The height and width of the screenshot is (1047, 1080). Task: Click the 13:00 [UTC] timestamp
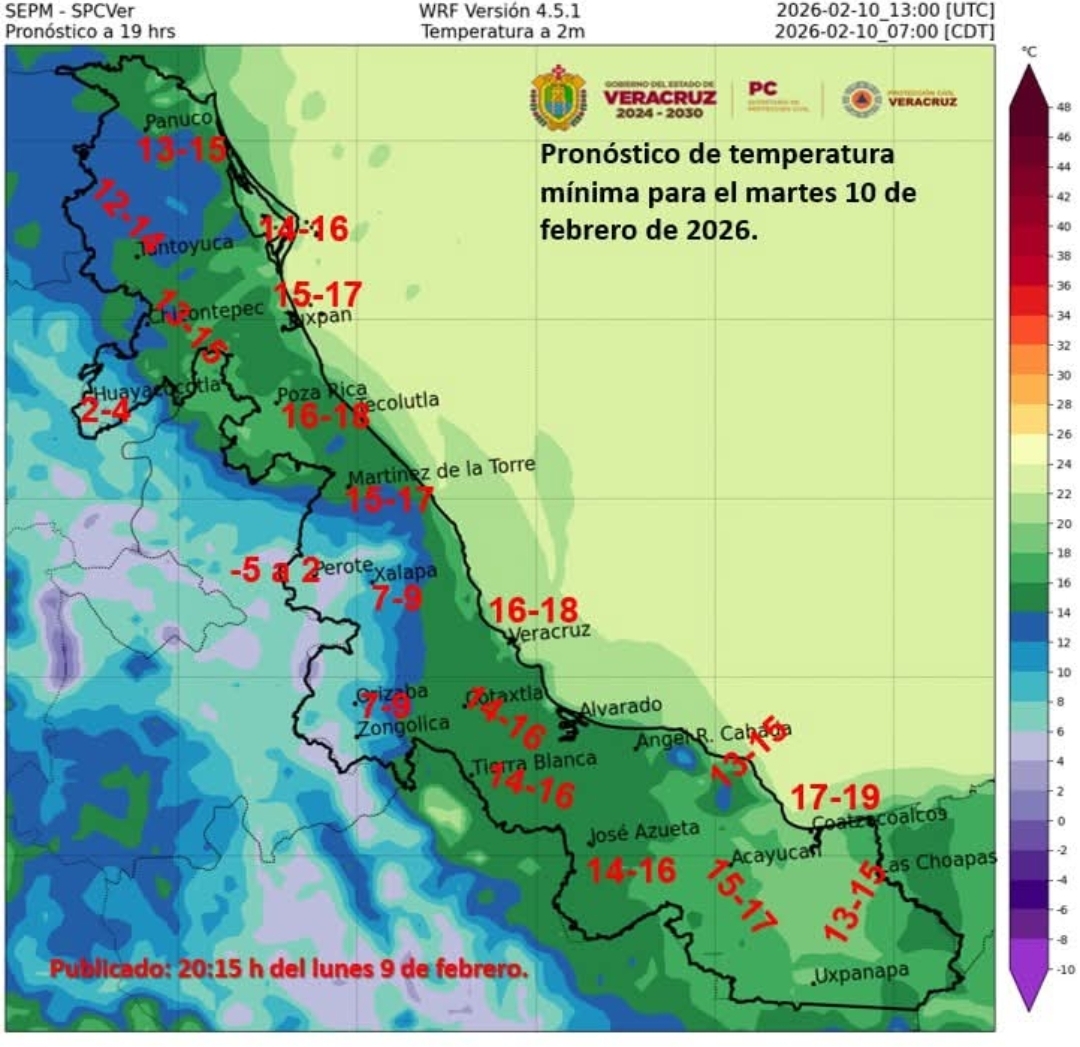click(x=884, y=11)
